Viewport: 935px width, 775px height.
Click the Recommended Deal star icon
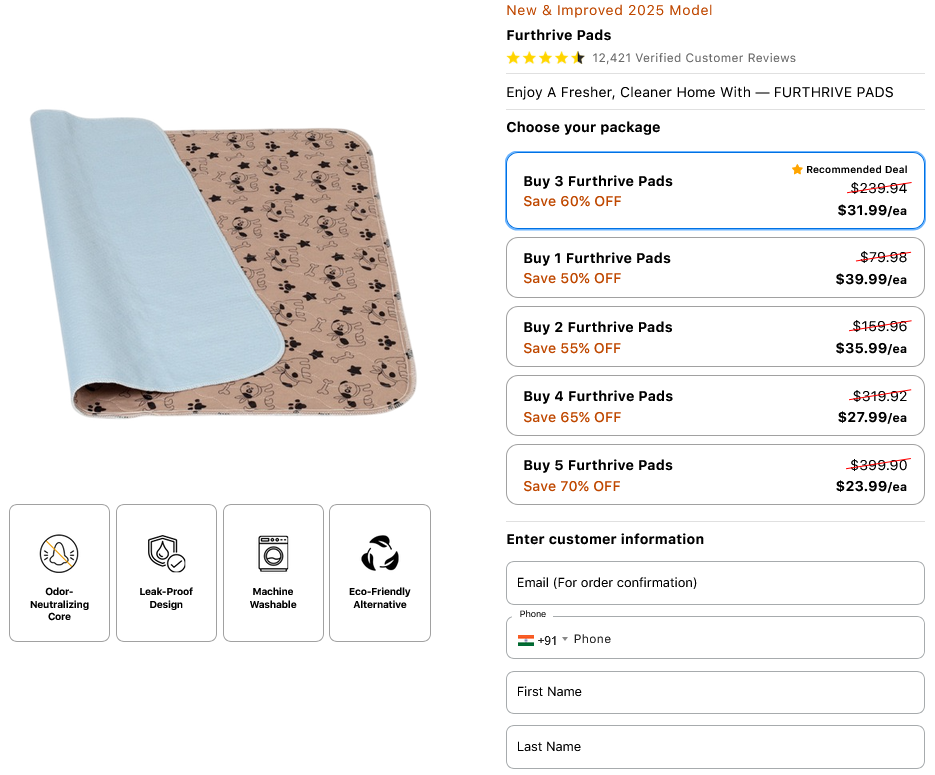(x=797, y=170)
